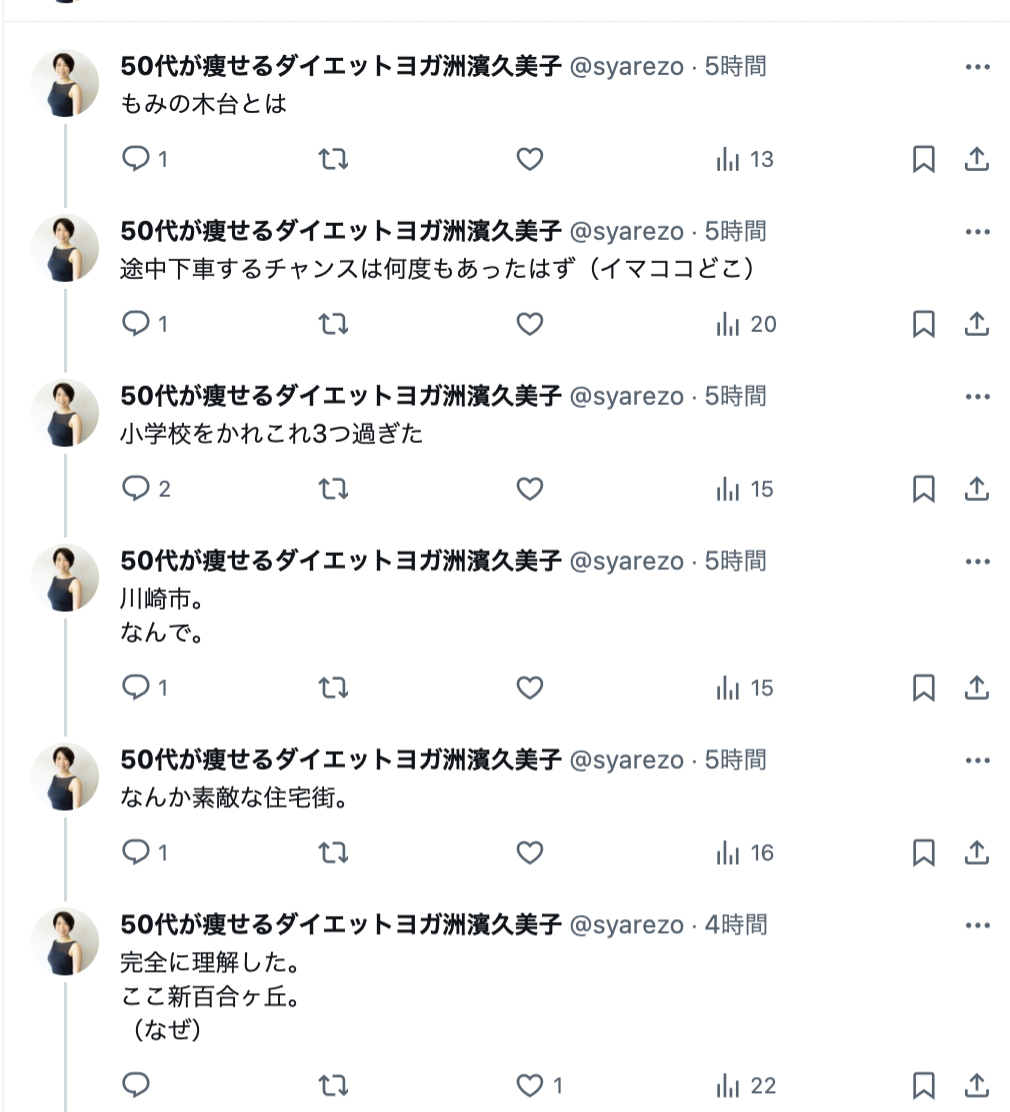The image size is (1010, 1112).
Task: Bookmark the 小学校をかれこれ3つ過ぎた tweet
Action: (924, 489)
